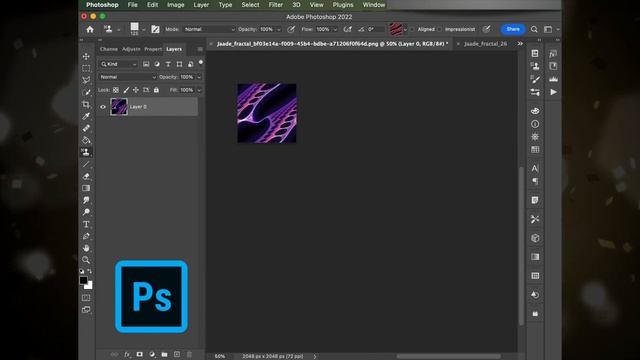Add layer mask at panel bottom
Screen dimensions: 640x360
(140, 354)
